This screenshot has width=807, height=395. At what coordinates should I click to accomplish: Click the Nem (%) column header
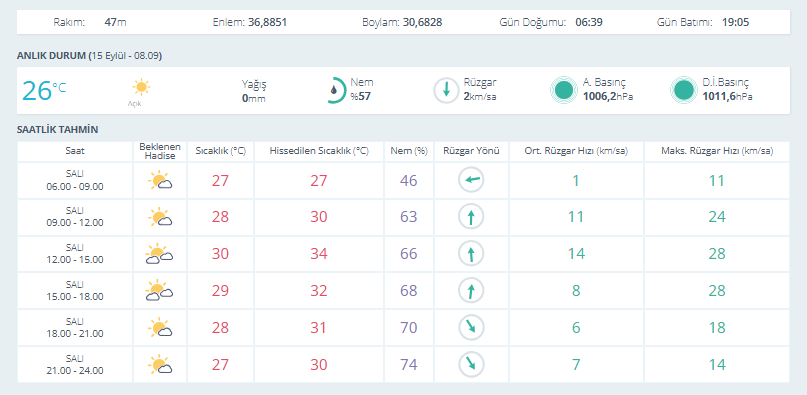409,151
